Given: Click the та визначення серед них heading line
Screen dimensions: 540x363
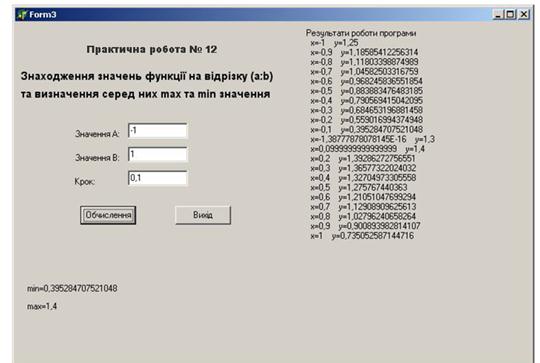Looking at the screenshot, I should 145,94.
